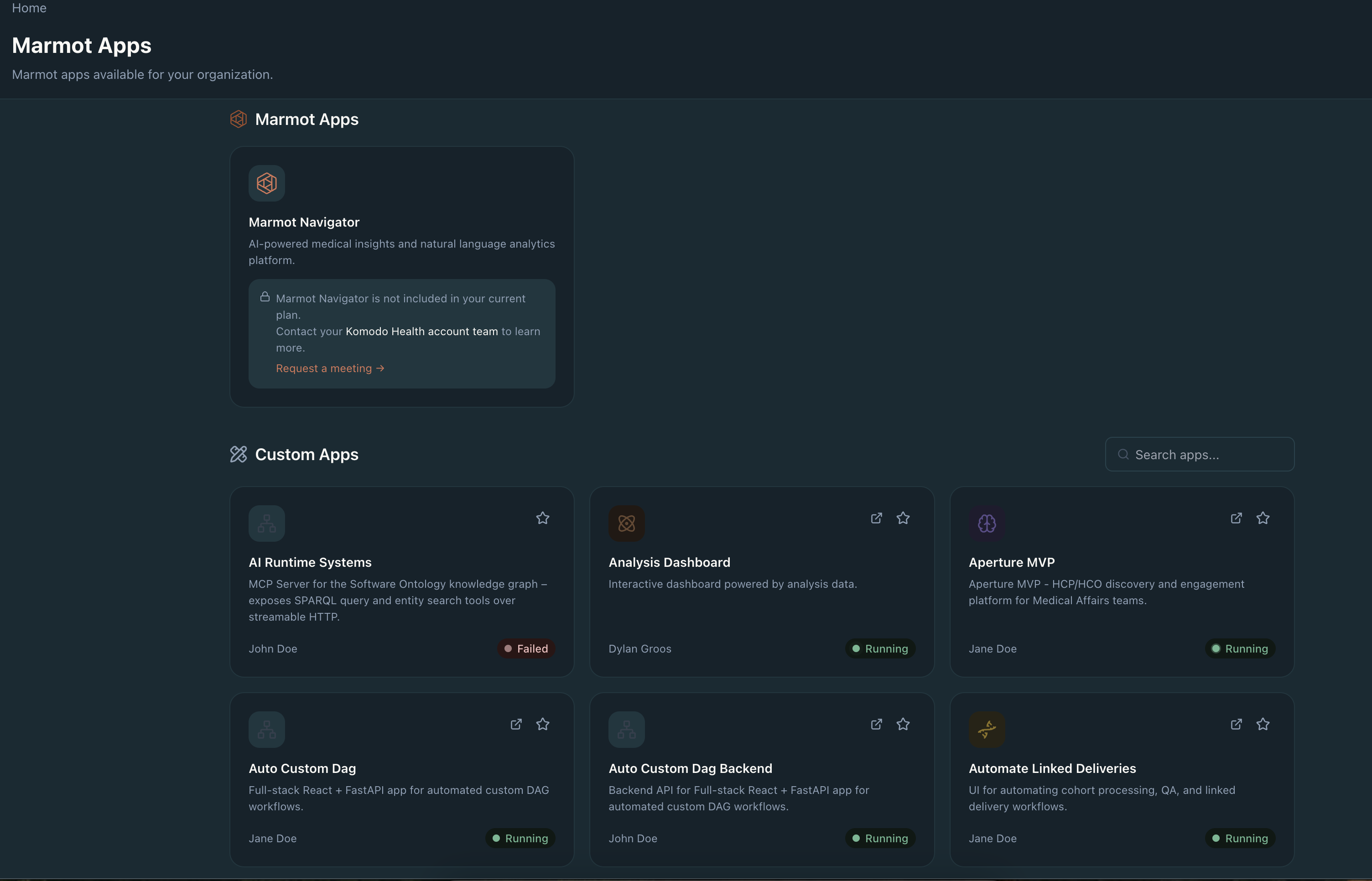
Task: Click the Marmot Apps section hexagon icon
Action: click(x=238, y=119)
